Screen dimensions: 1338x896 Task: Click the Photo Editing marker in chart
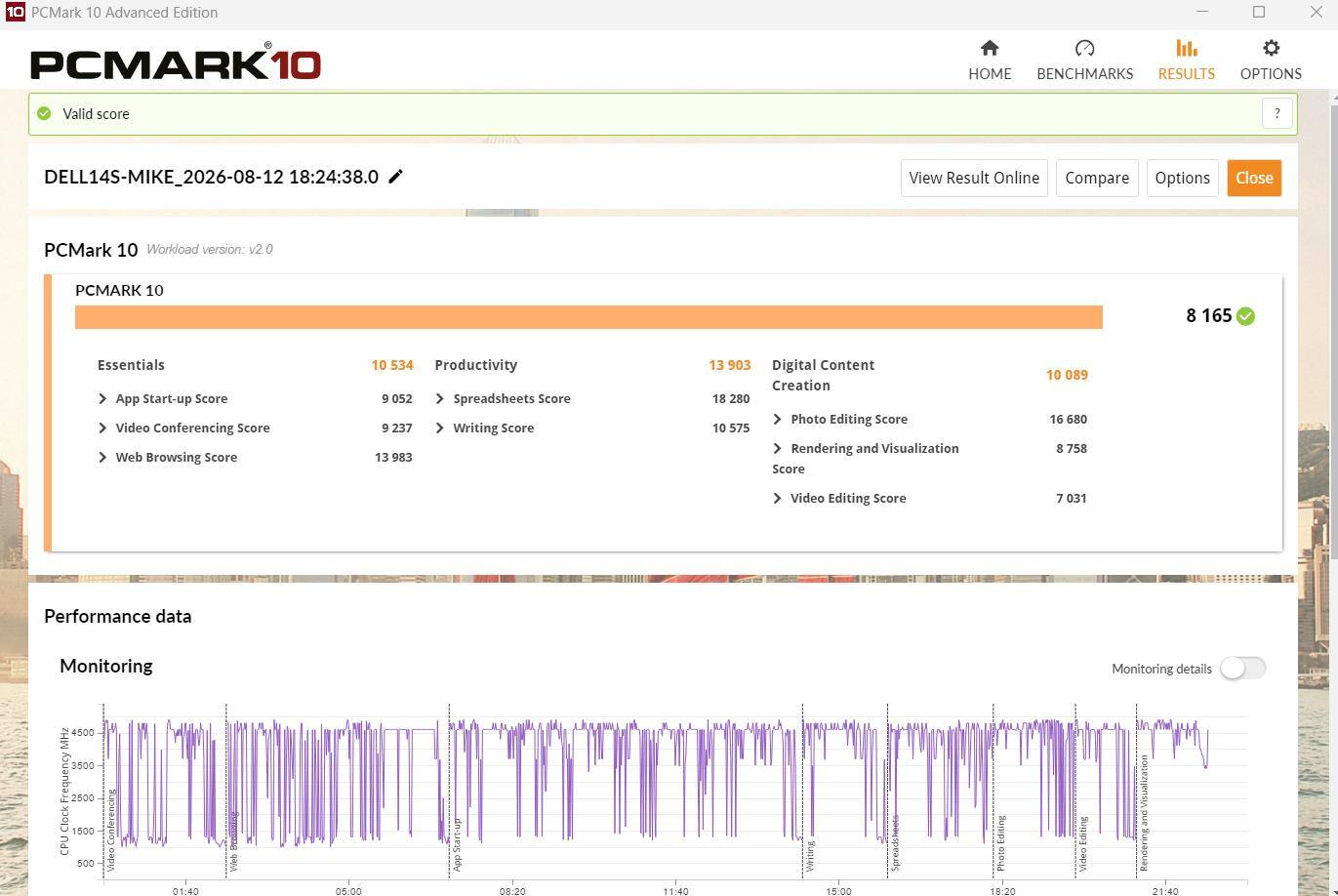click(1000, 843)
